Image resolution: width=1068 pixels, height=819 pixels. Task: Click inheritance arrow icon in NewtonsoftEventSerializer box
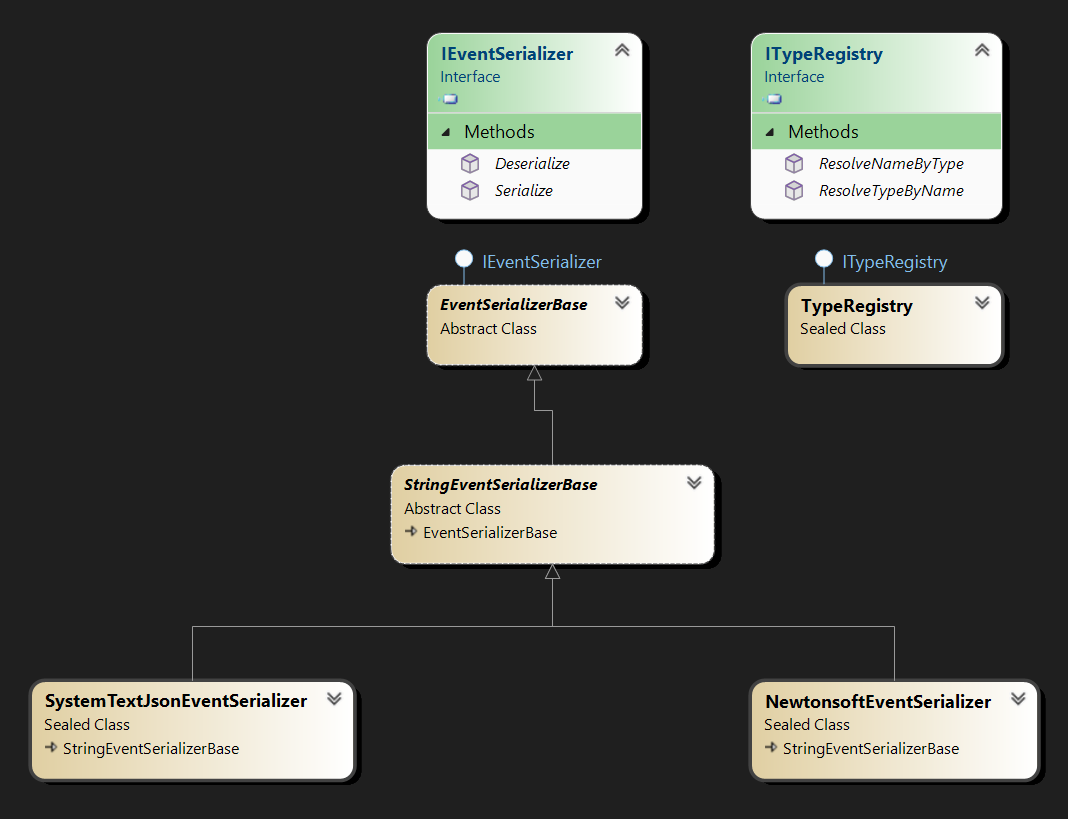click(771, 747)
